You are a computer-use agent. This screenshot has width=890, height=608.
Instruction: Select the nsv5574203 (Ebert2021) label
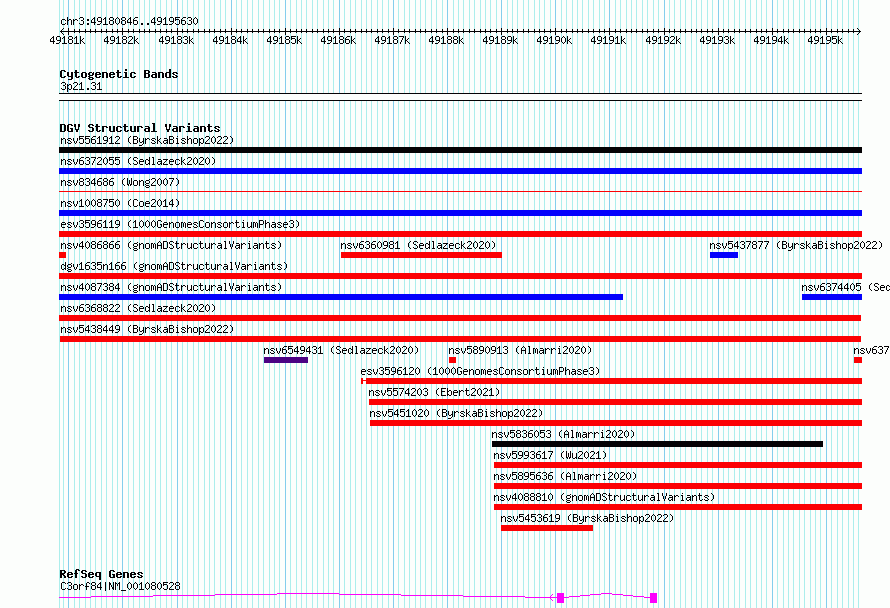(434, 392)
